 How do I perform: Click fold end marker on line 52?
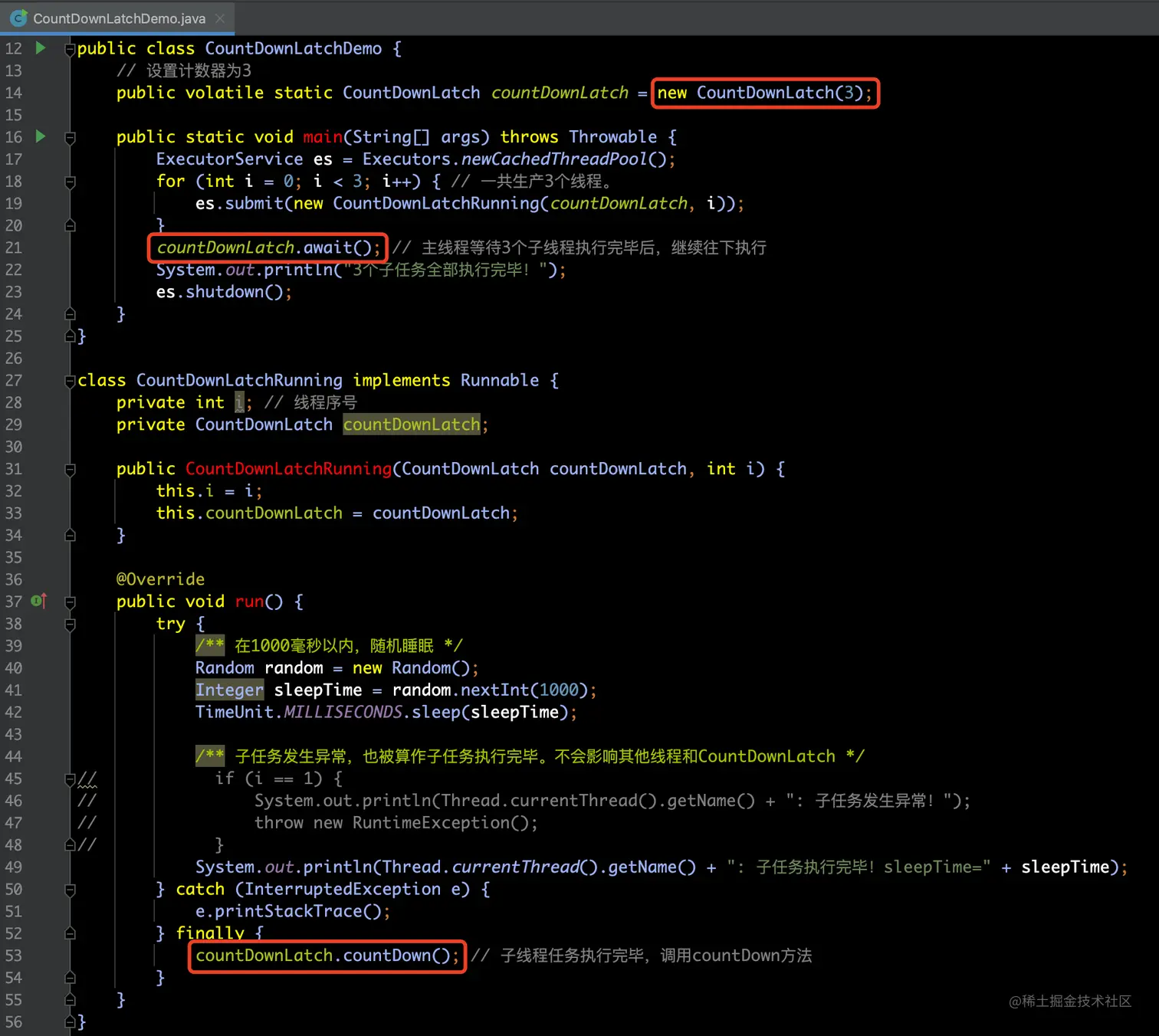point(70,933)
